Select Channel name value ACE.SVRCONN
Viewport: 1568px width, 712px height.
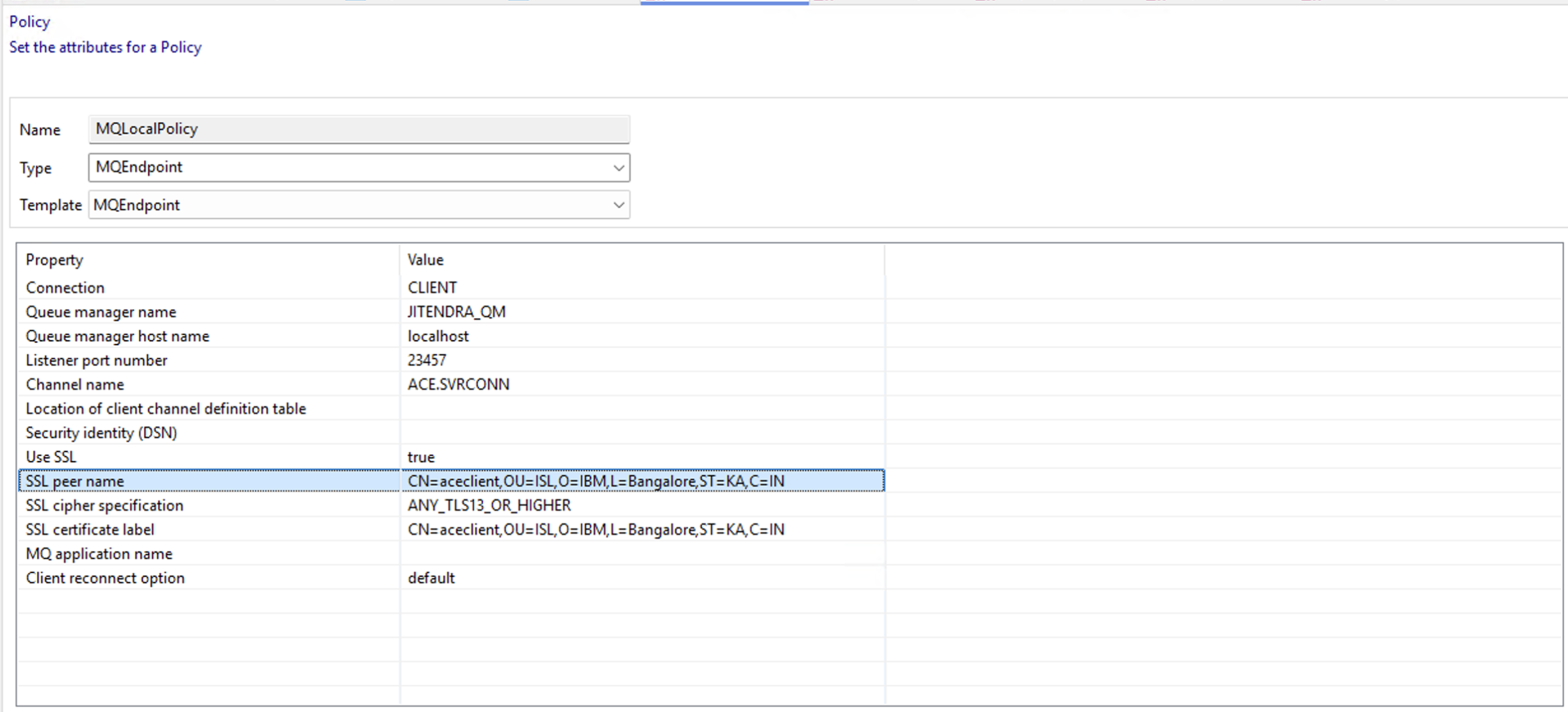click(459, 385)
